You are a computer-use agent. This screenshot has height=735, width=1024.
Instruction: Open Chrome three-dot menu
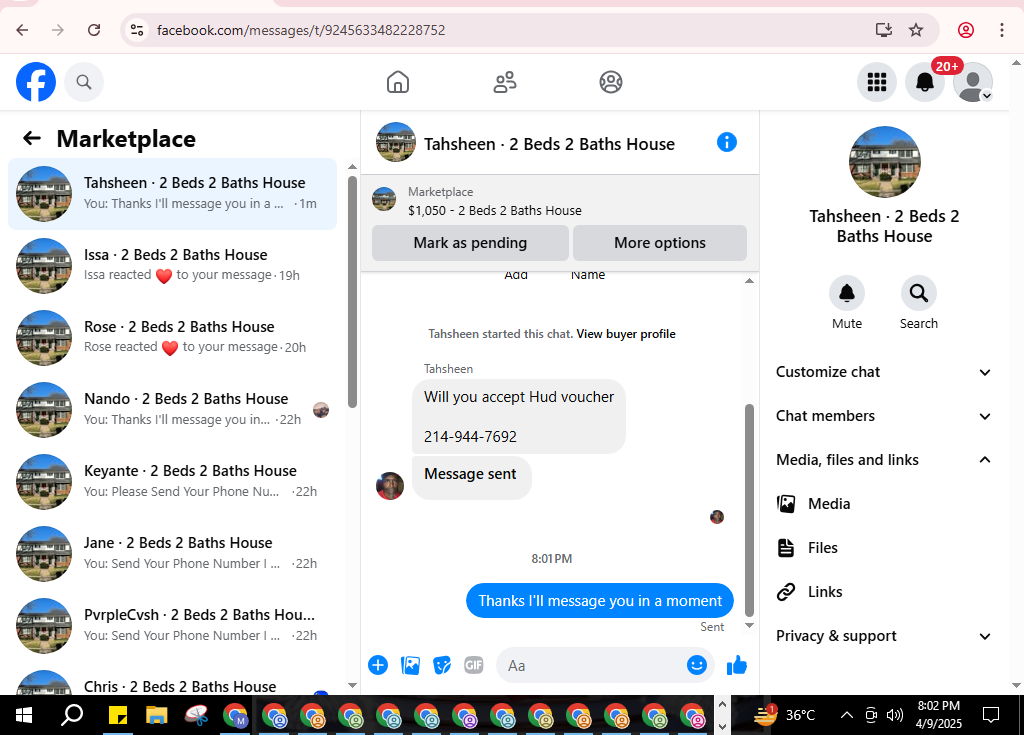1002,30
